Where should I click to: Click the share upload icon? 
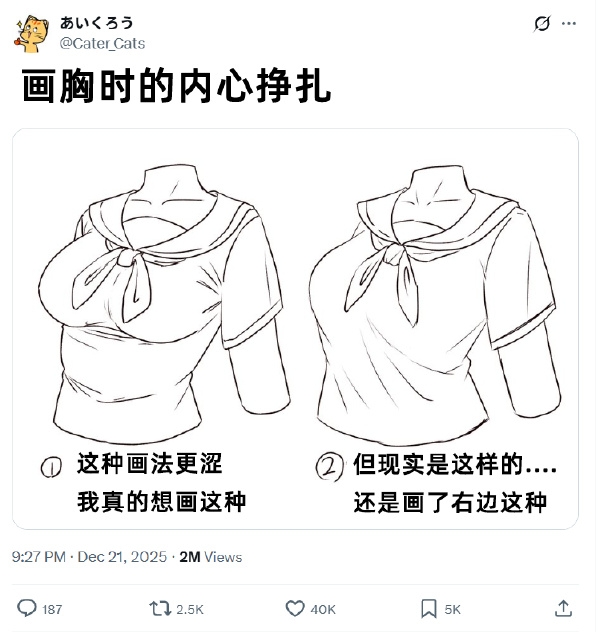(563, 608)
